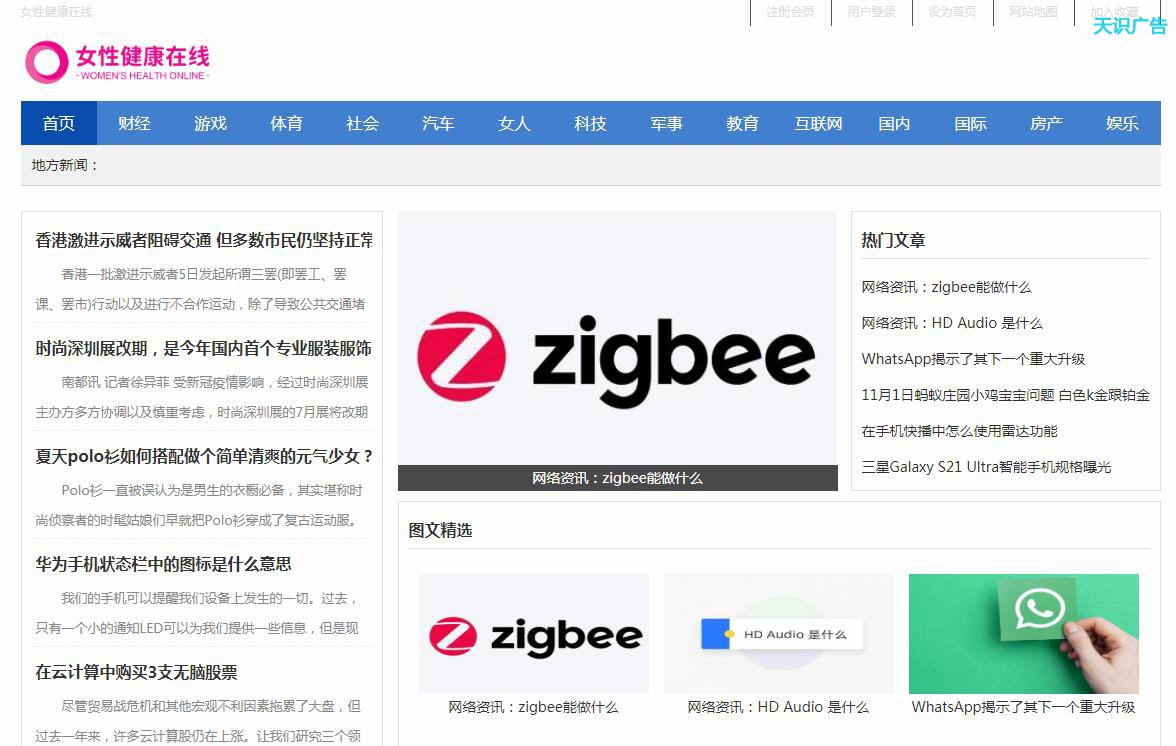Click the 注册会员 link at top
This screenshot has width=1176, height=746.
click(x=790, y=11)
